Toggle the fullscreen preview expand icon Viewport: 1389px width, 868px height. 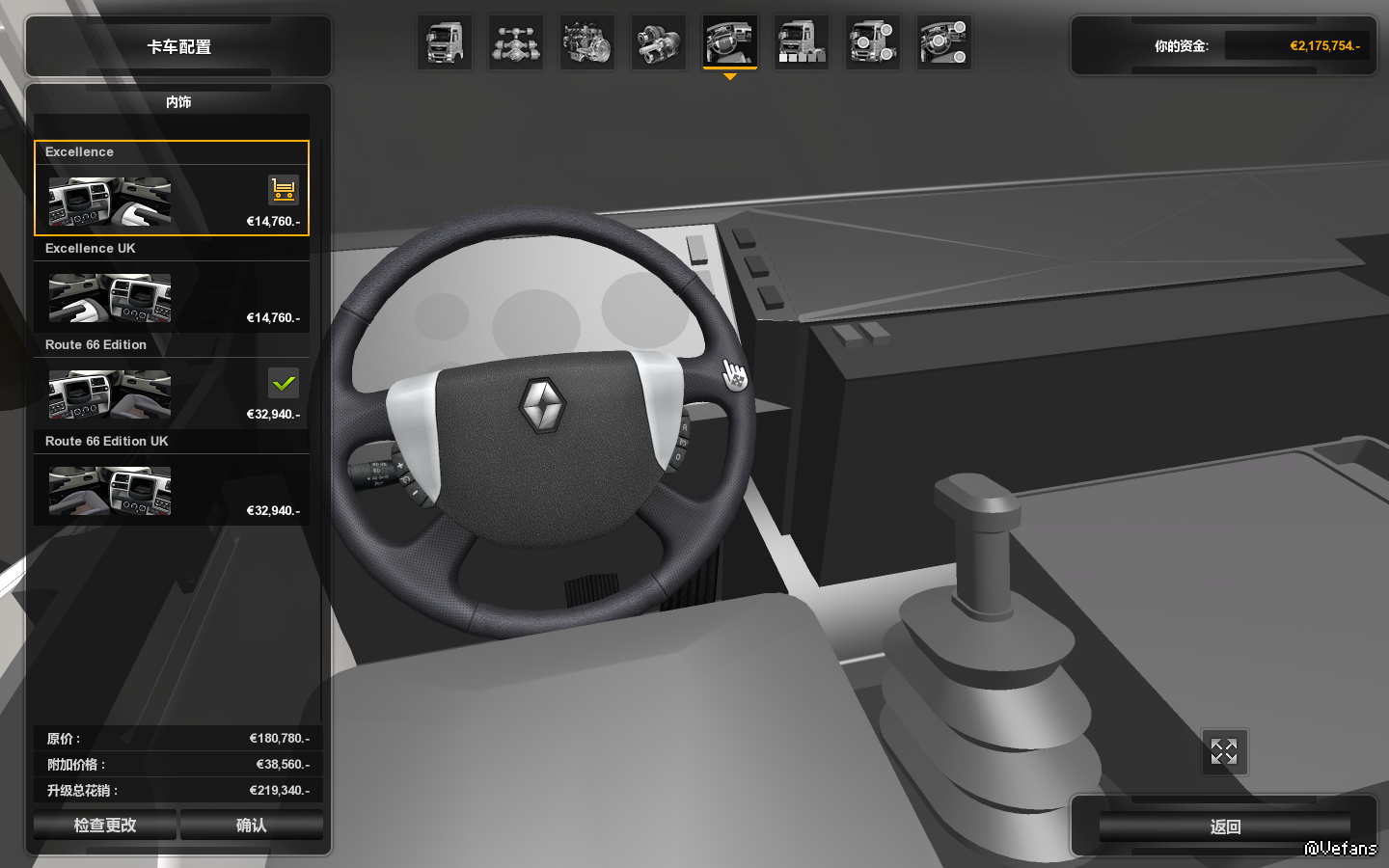1224,751
